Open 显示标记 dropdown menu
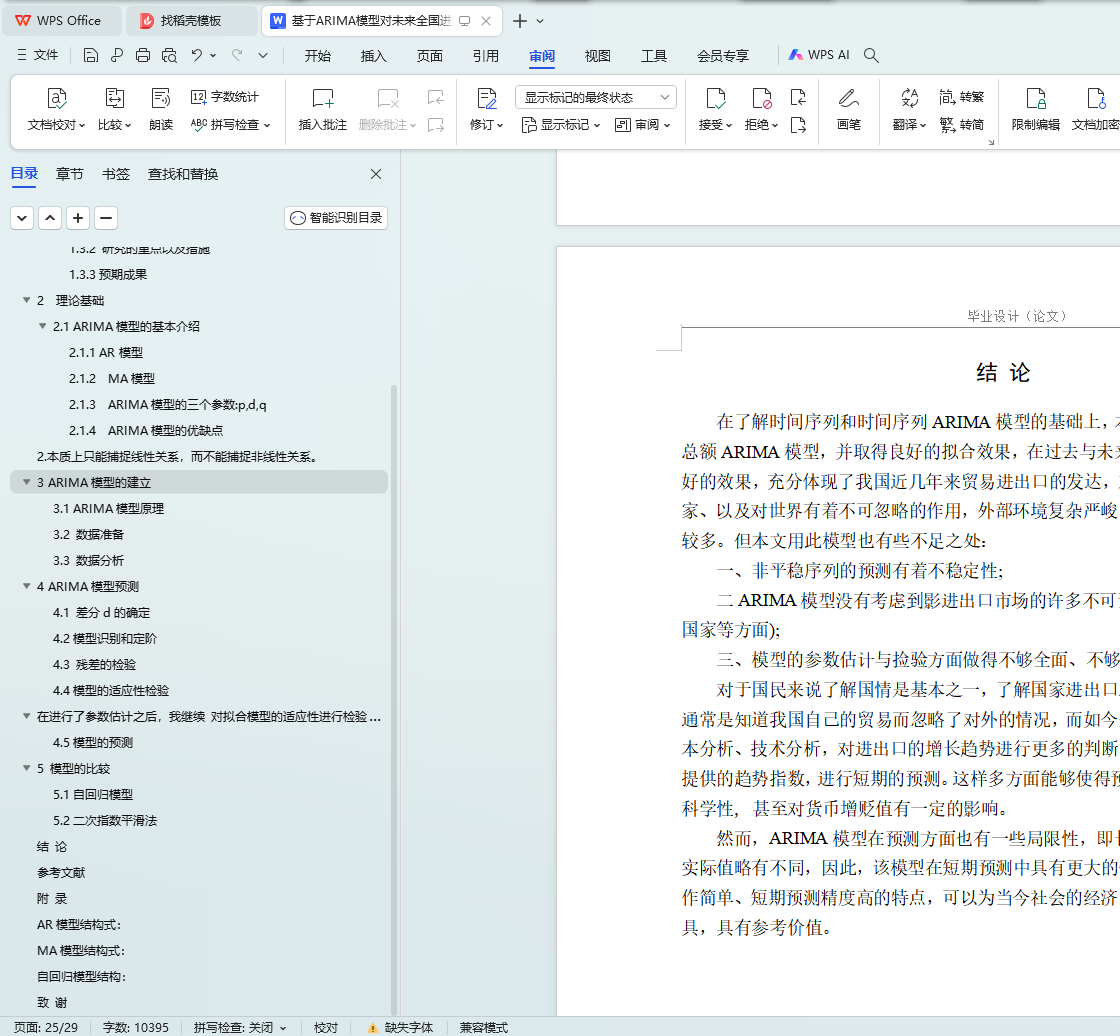This screenshot has width=1120, height=1036. 561,125
